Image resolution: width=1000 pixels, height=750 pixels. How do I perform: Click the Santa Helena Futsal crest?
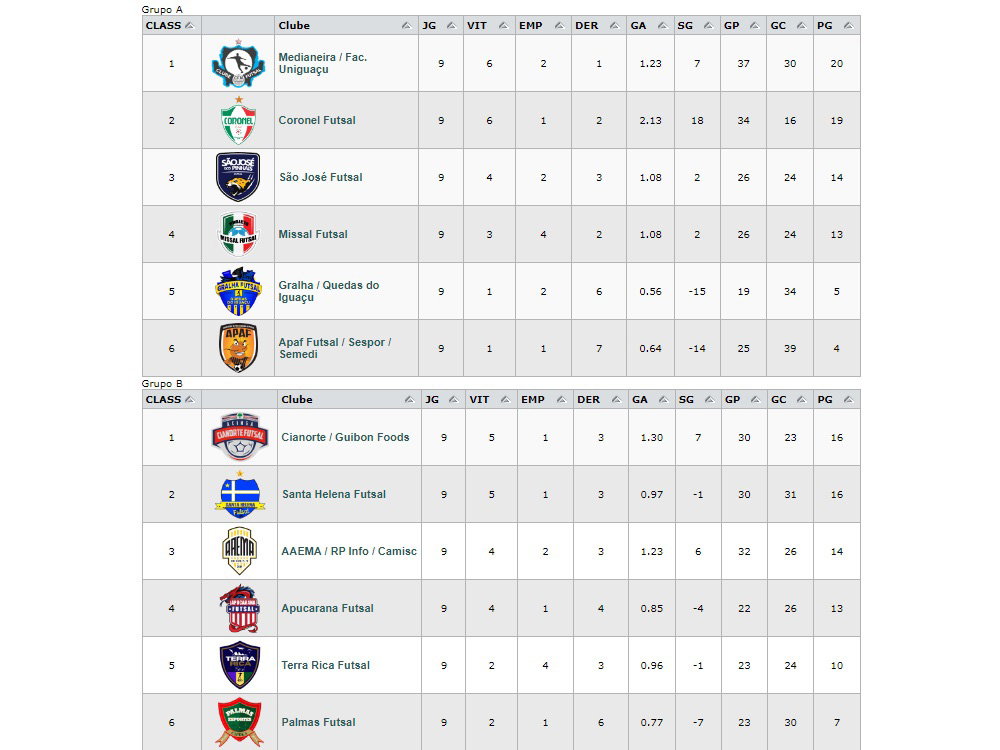click(x=239, y=494)
